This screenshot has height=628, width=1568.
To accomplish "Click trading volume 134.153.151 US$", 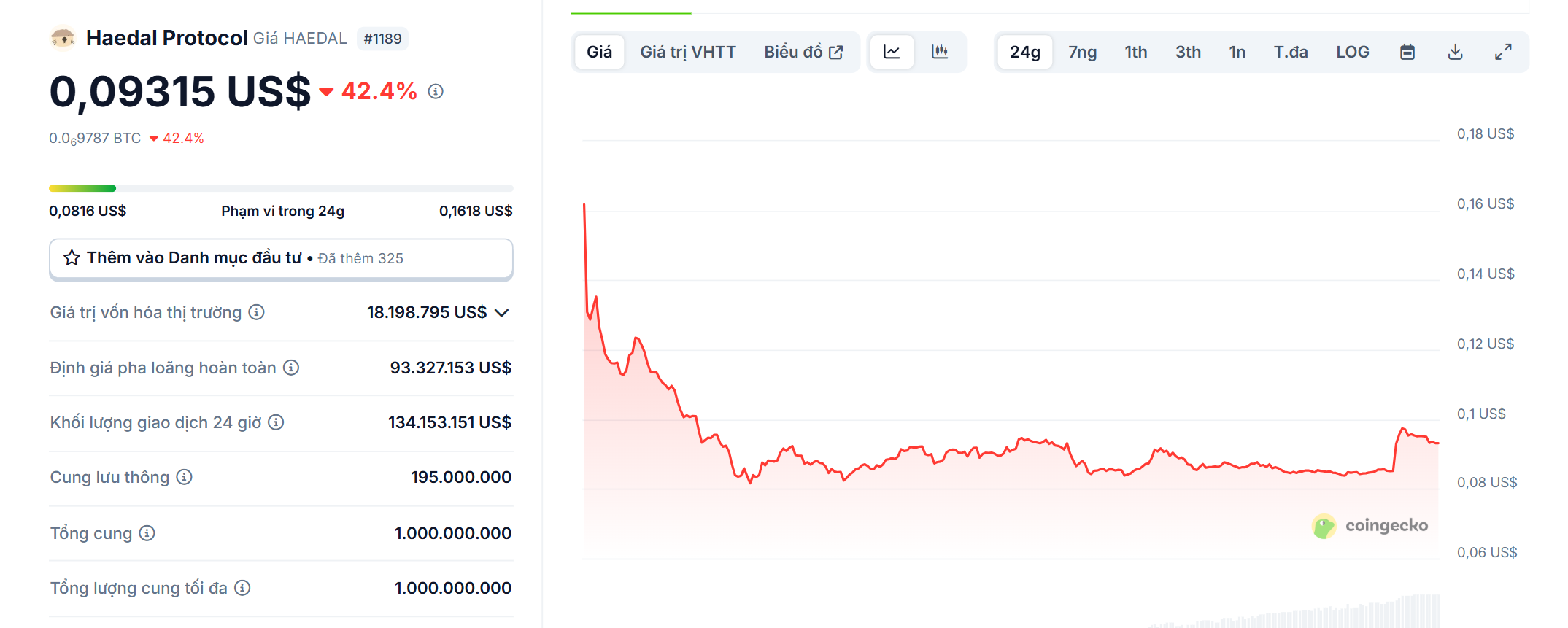I will pyautogui.click(x=449, y=422).
